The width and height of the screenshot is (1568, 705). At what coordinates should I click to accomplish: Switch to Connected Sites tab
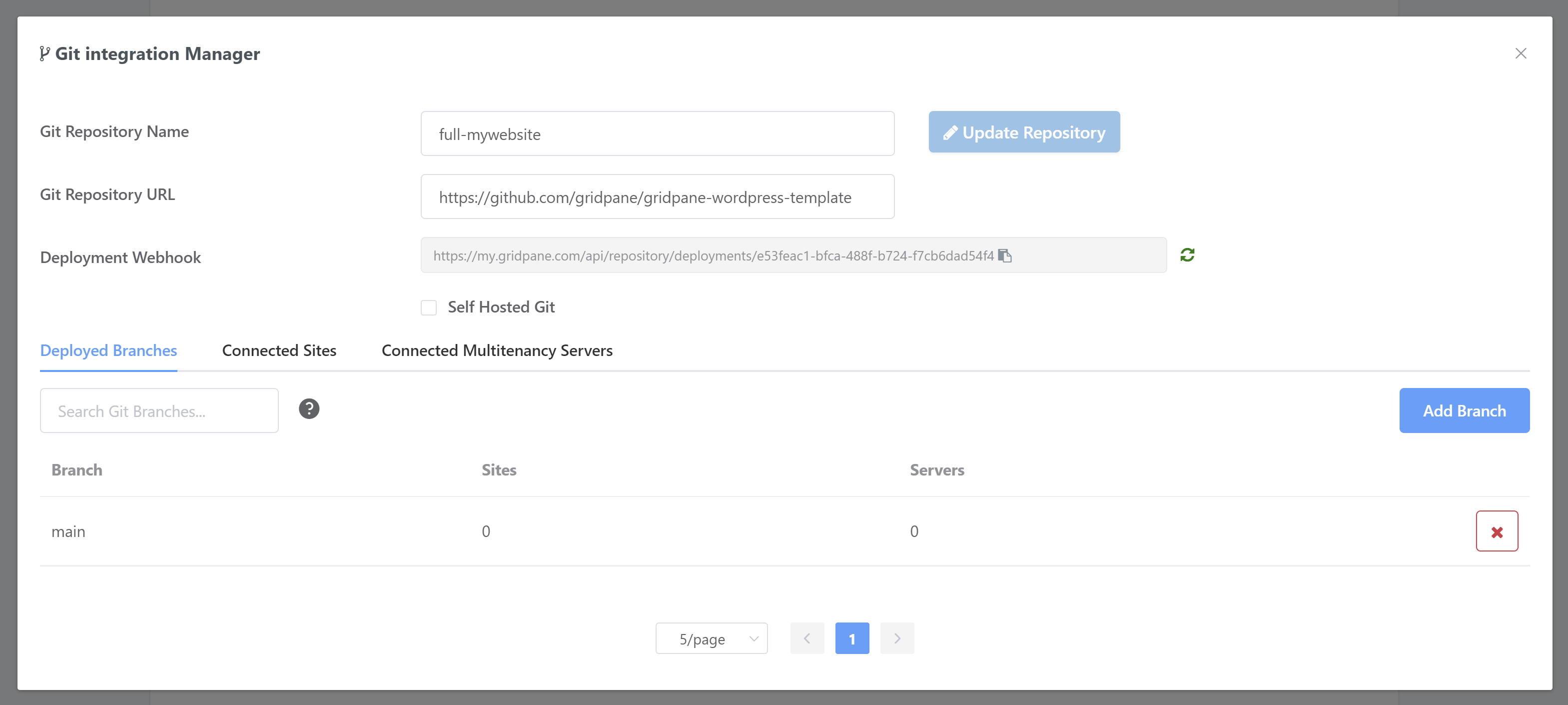(279, 350)
